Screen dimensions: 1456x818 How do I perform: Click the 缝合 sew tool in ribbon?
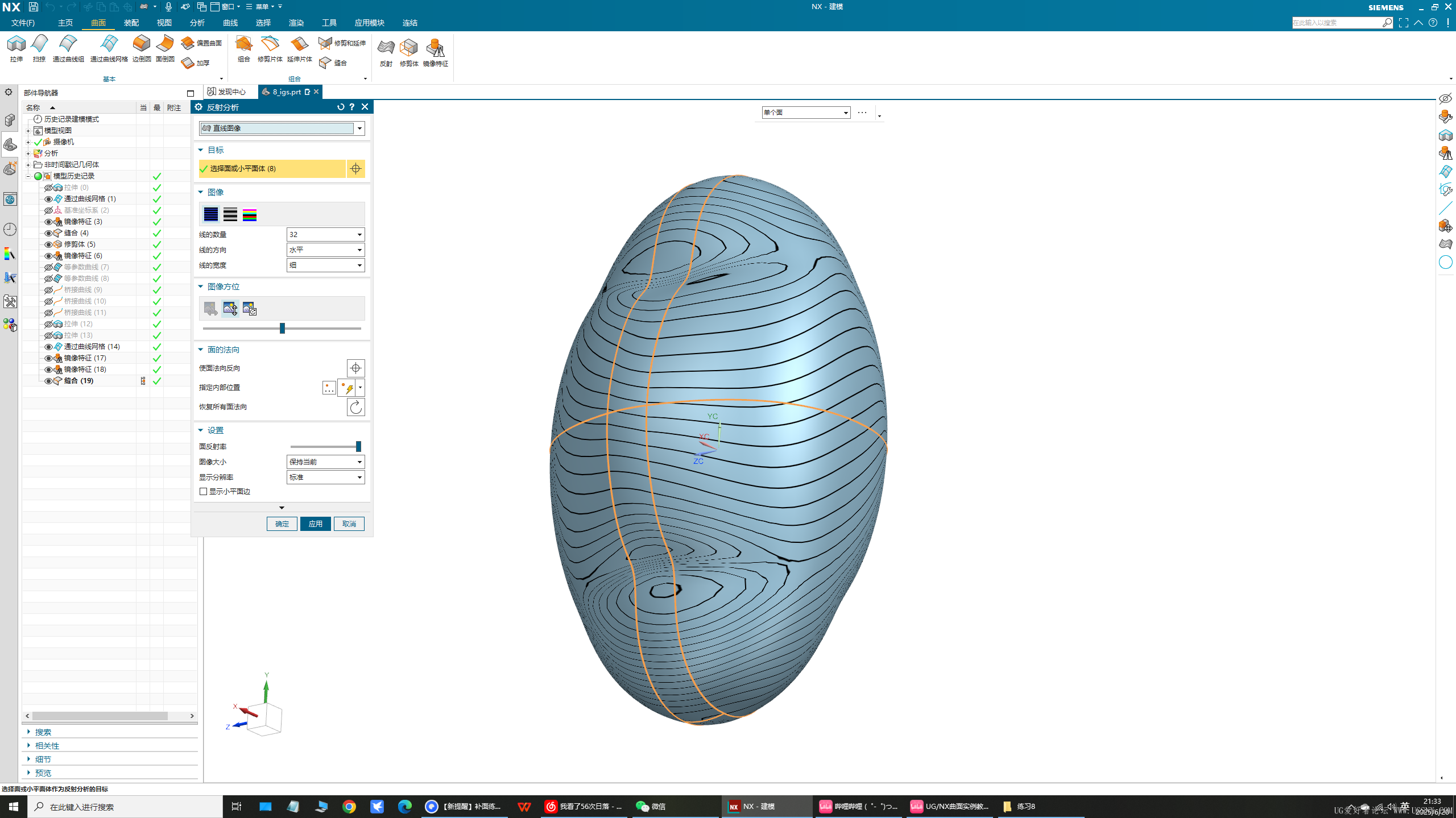[x=333, y=63]
